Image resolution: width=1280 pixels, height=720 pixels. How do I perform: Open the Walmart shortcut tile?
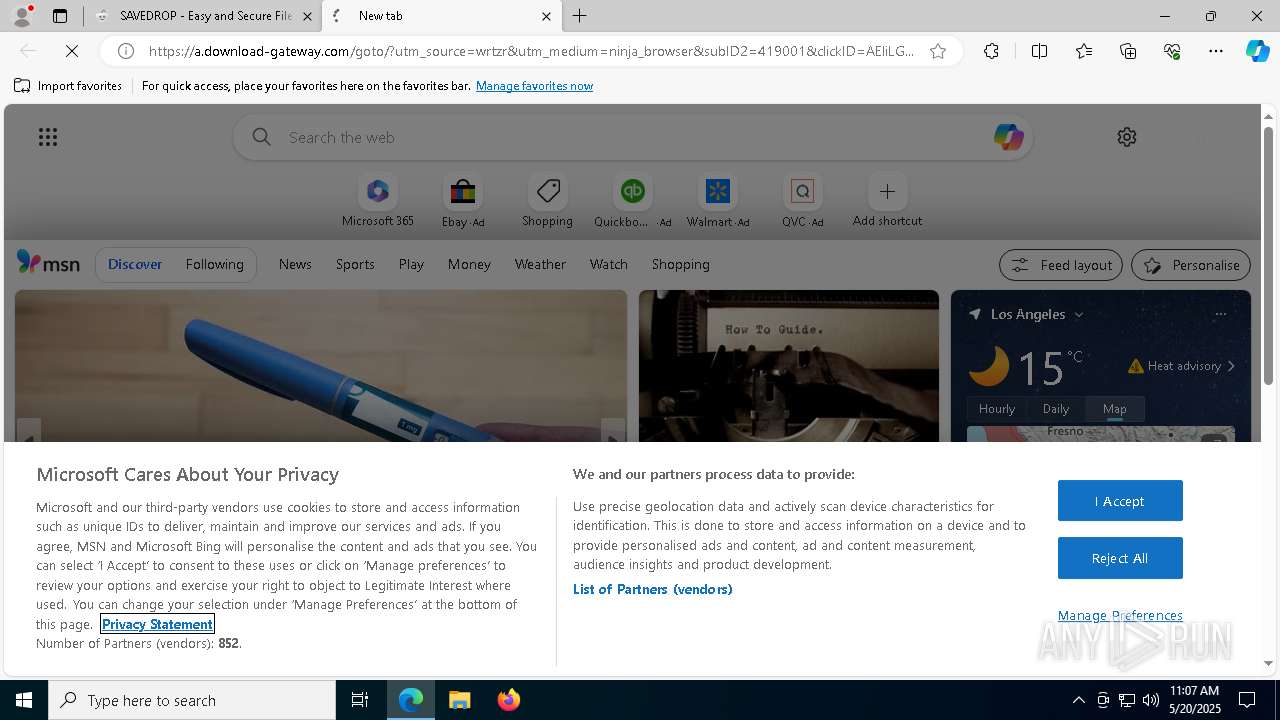[x=718, y=201]
